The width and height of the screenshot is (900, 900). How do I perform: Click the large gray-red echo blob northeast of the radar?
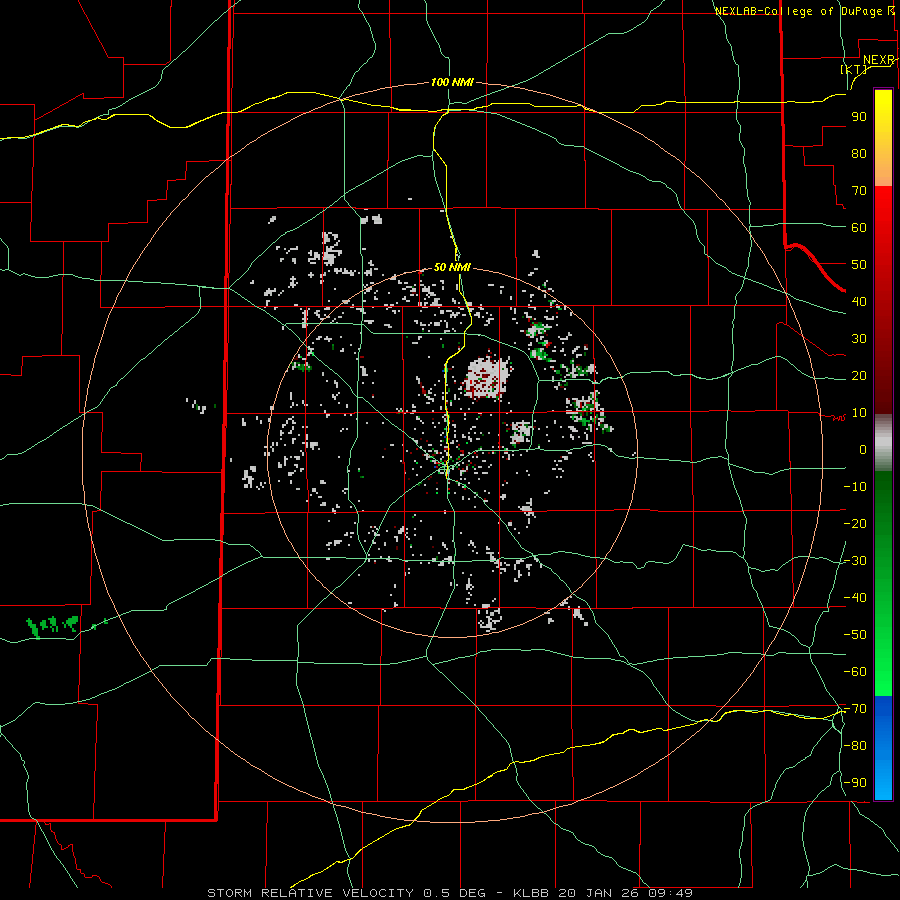click(x=487, y=377)
